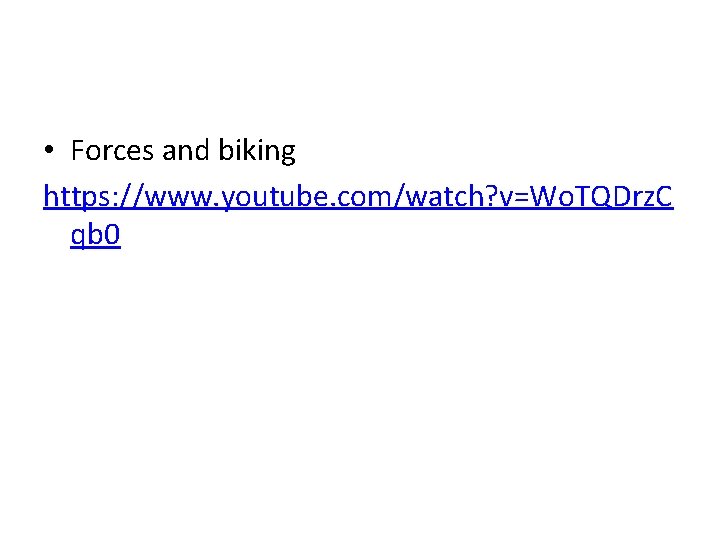The width and height of the screenshot is (720, 540).
Task: Click the letter 'F' in Forces
Action: coord(79,151)
